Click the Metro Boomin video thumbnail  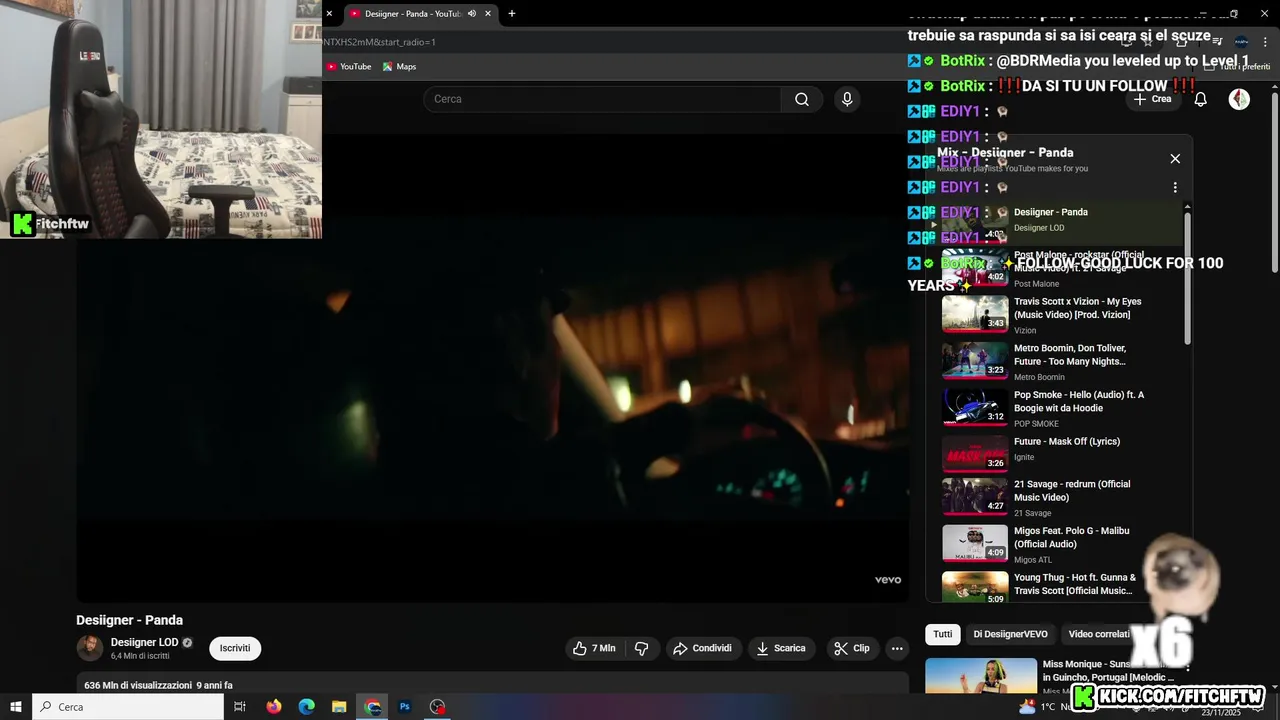coord(975,361)
